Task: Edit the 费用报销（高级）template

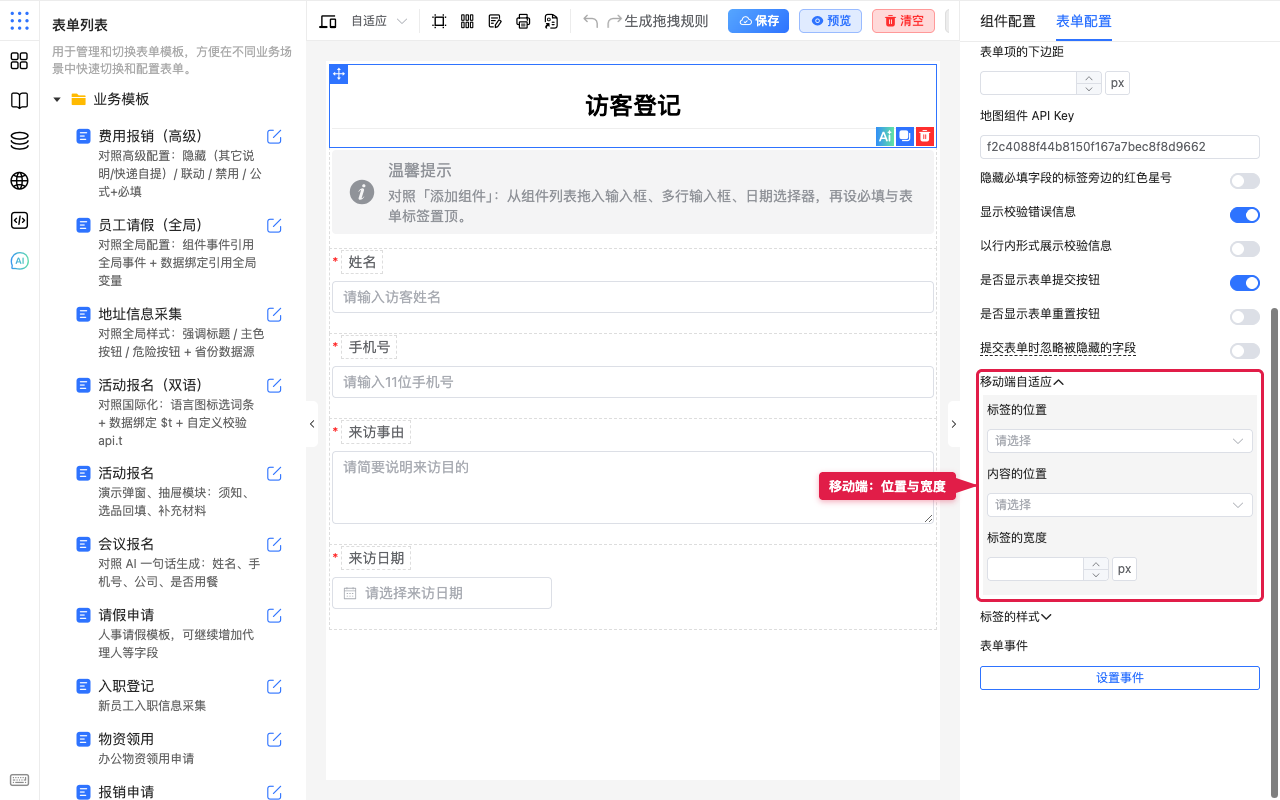Action: [274, 137]
